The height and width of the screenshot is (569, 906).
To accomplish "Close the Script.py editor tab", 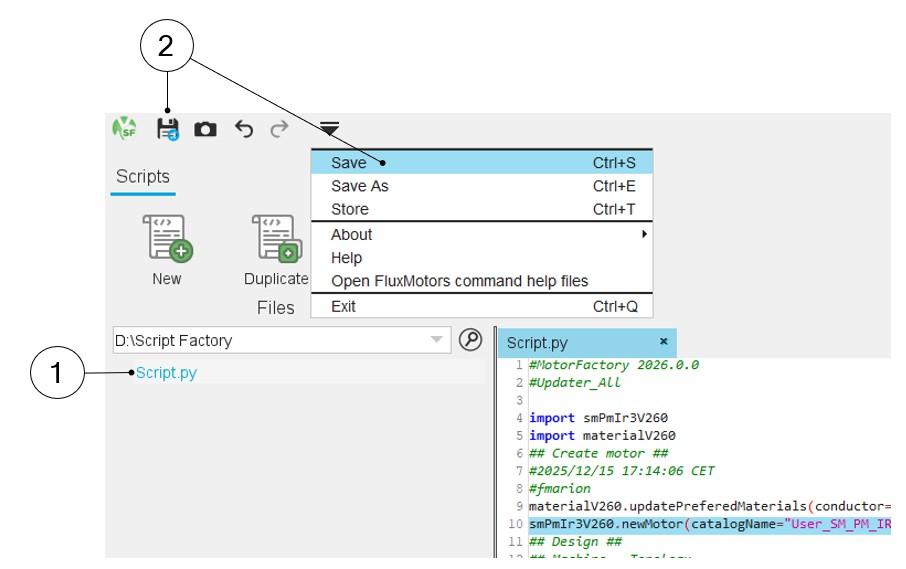I will pos(663,342).
